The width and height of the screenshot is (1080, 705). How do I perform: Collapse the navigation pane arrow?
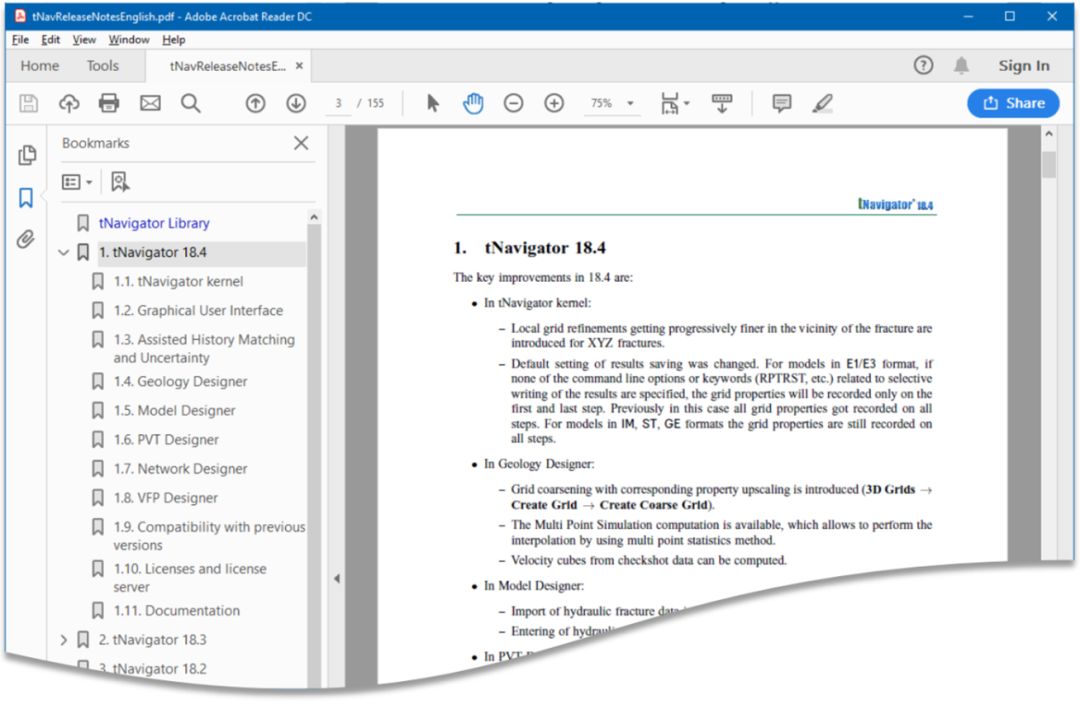tap(337, 578)
